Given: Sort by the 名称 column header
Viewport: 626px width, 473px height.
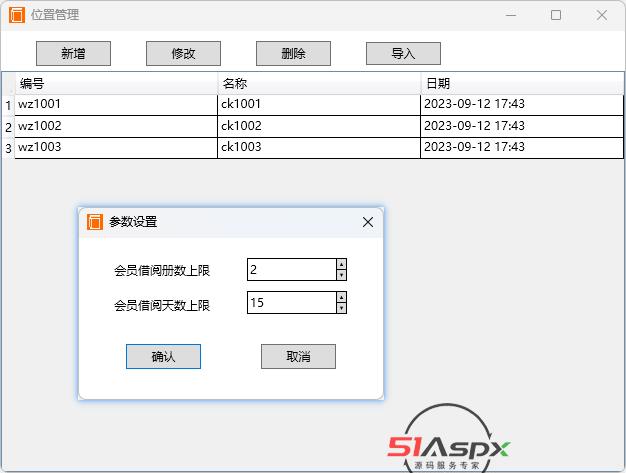Looking at the screenshot, I should coord(319,83).
